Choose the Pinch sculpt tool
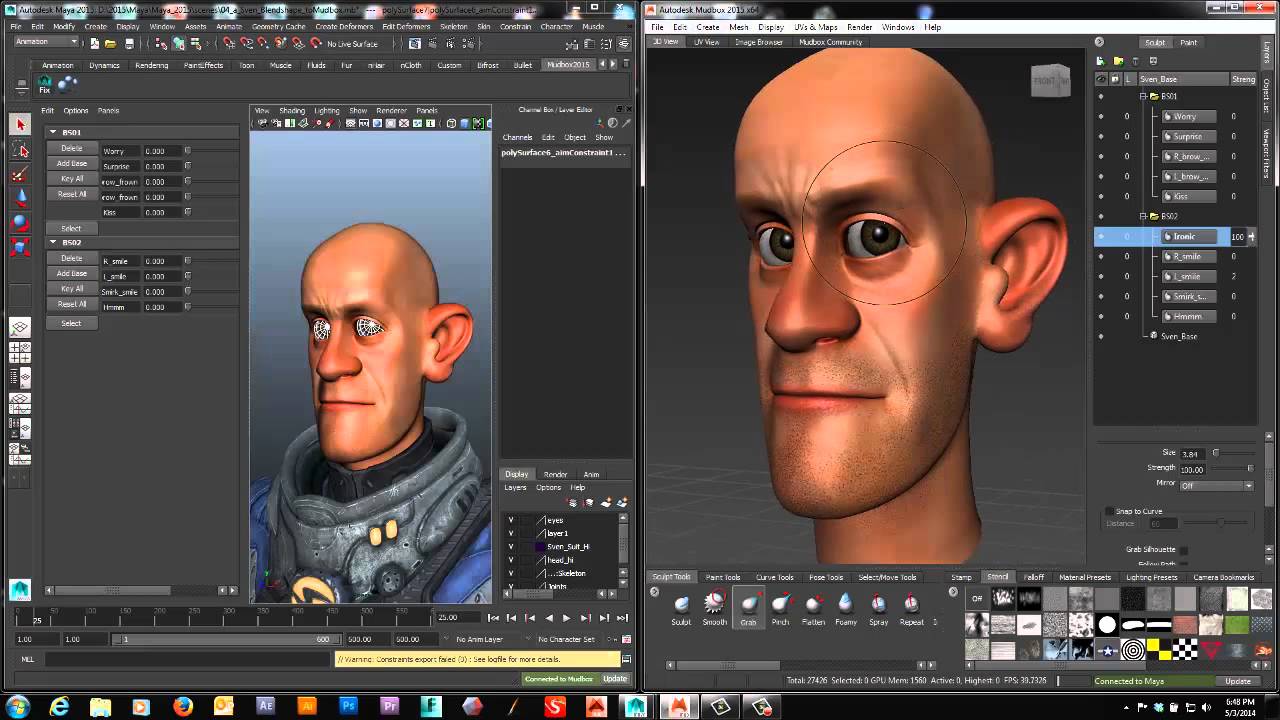The width and height of the screenshot is (1280, 720). (780, 603)
